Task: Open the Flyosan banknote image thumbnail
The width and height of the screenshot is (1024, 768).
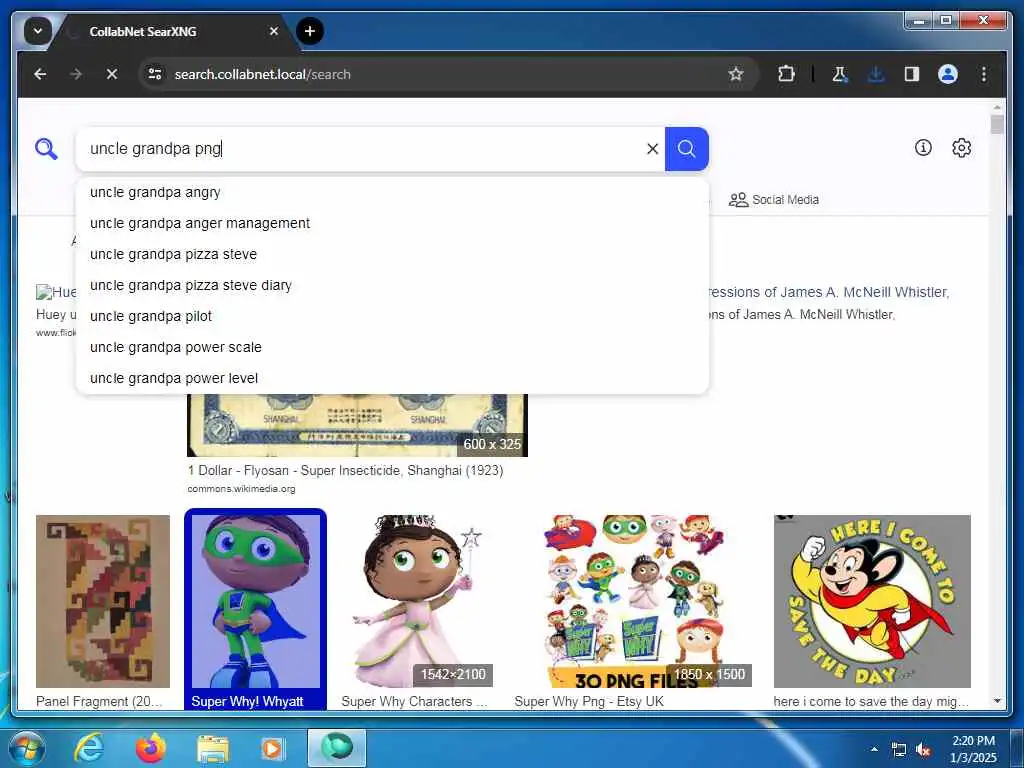Action: tap(357, 425)
